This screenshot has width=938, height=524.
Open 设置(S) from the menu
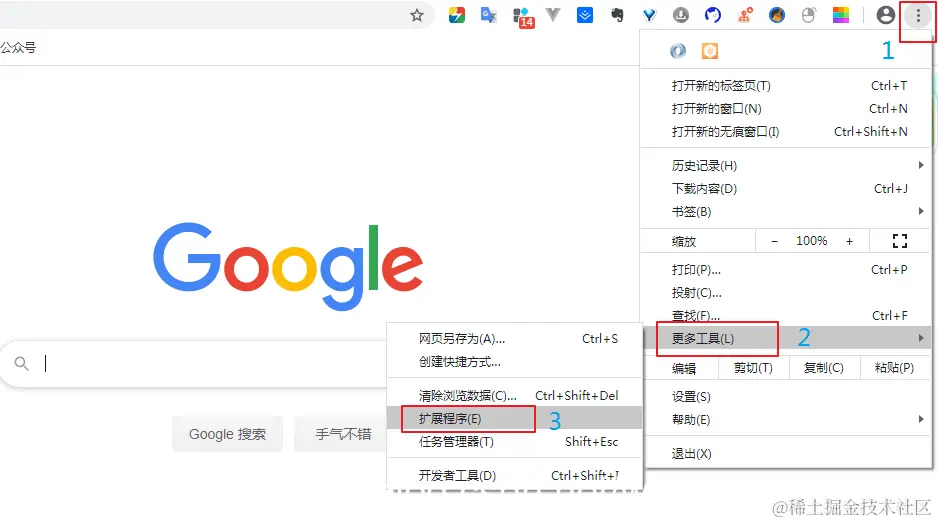[x=785, y=397]
